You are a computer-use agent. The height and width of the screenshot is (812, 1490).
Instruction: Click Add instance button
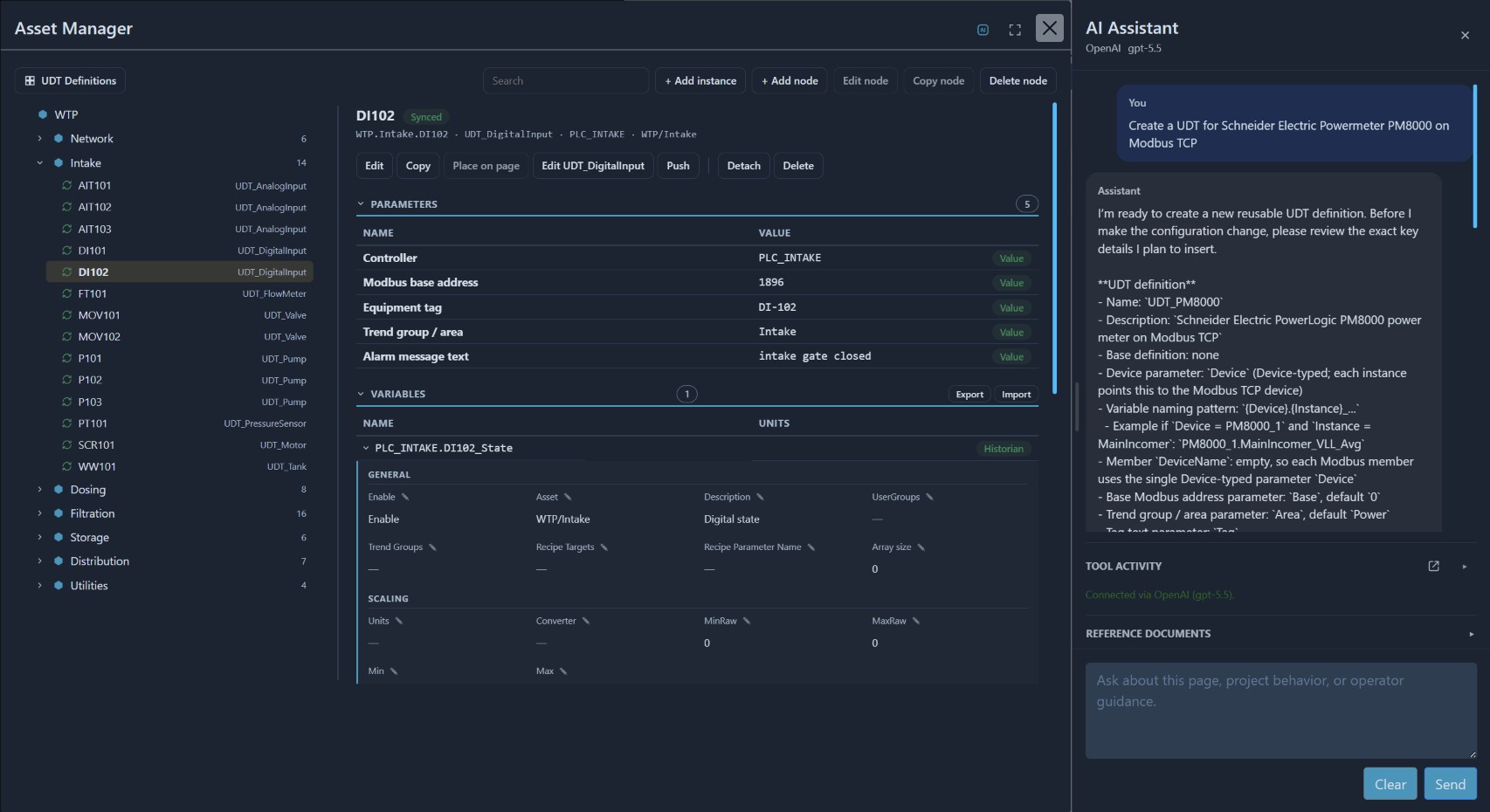(x=700, y=80)
